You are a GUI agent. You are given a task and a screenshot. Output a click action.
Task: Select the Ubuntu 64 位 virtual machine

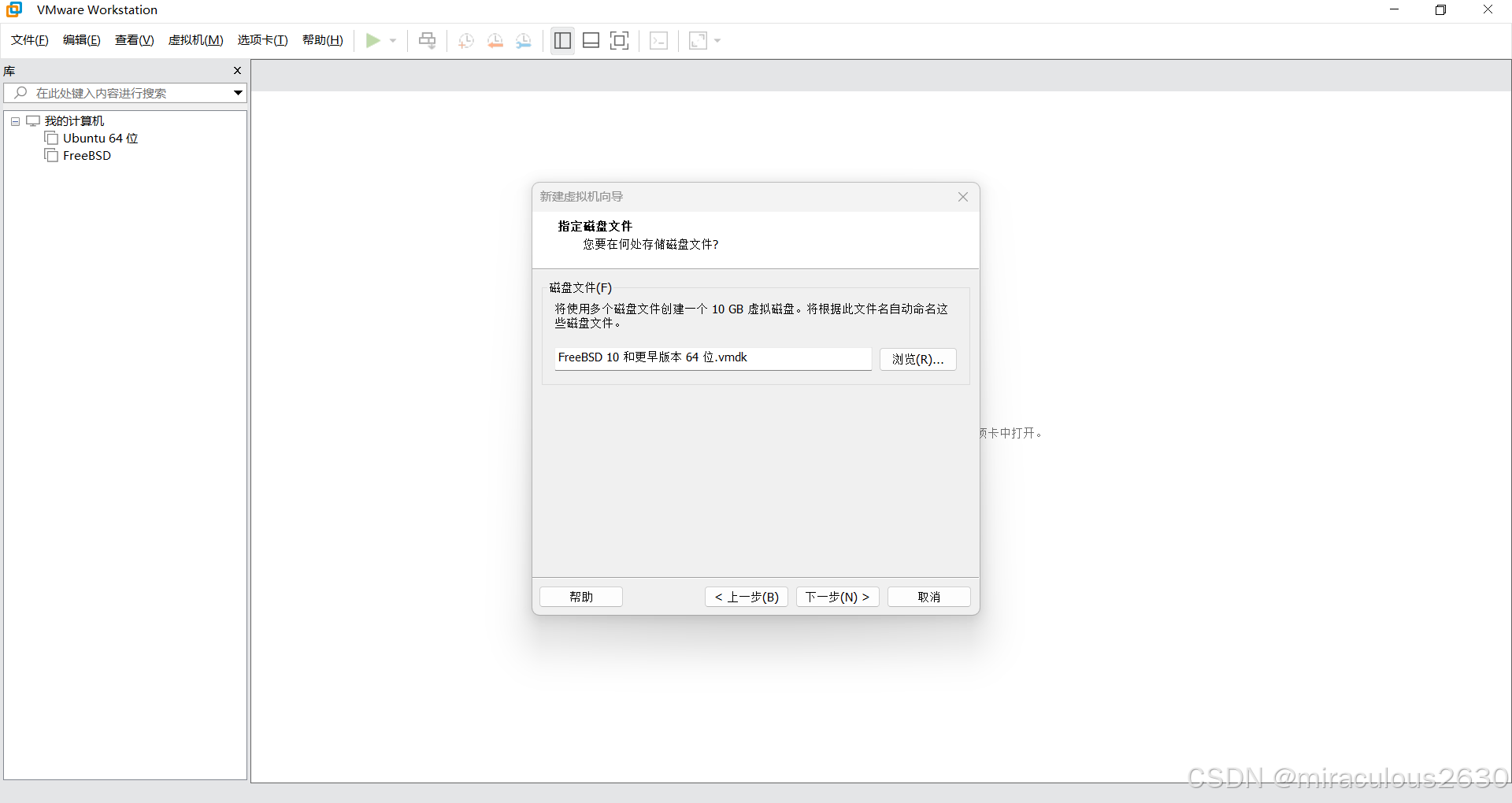[x=100, y=139]
